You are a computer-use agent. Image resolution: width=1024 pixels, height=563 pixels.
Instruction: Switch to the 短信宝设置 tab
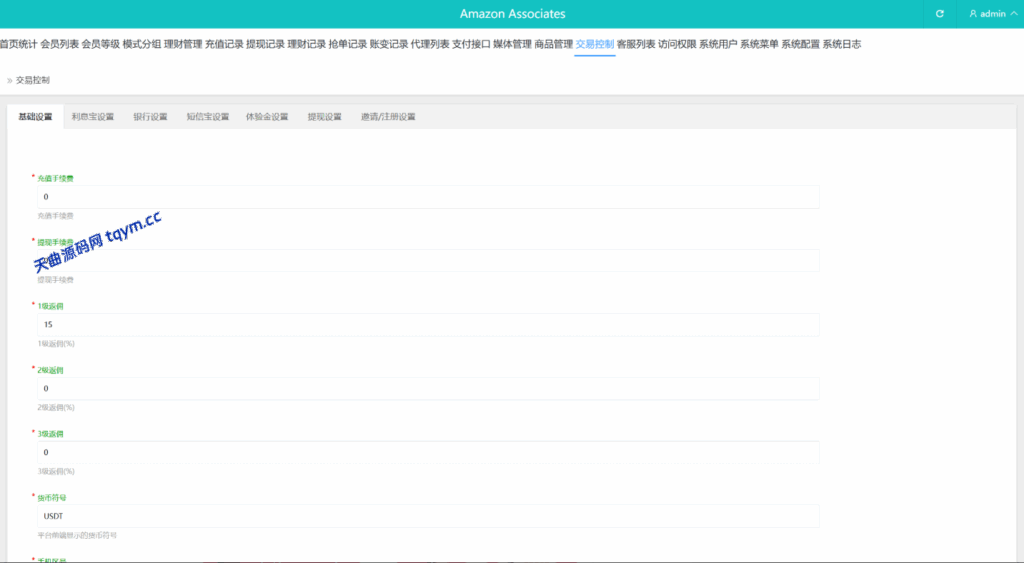[x=208, y=116]
